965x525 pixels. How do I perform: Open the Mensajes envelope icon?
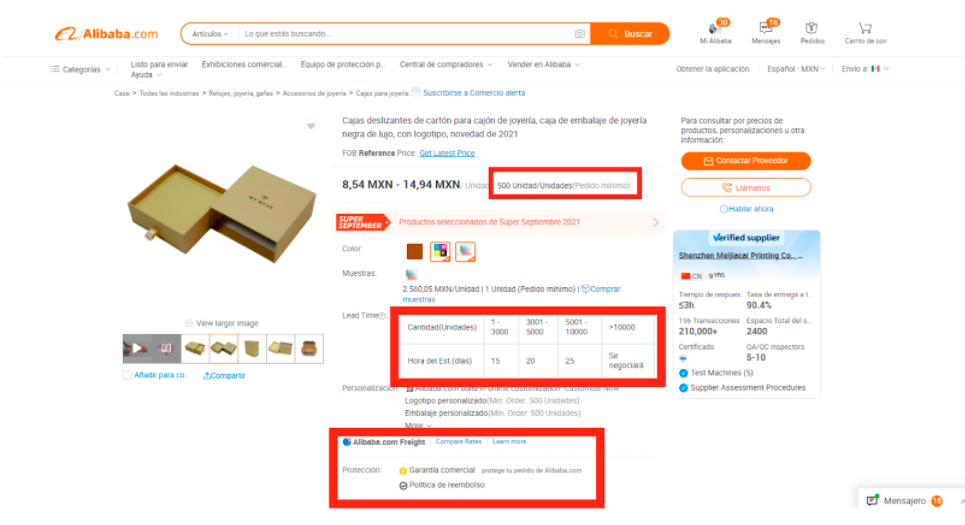pos(766,28)
